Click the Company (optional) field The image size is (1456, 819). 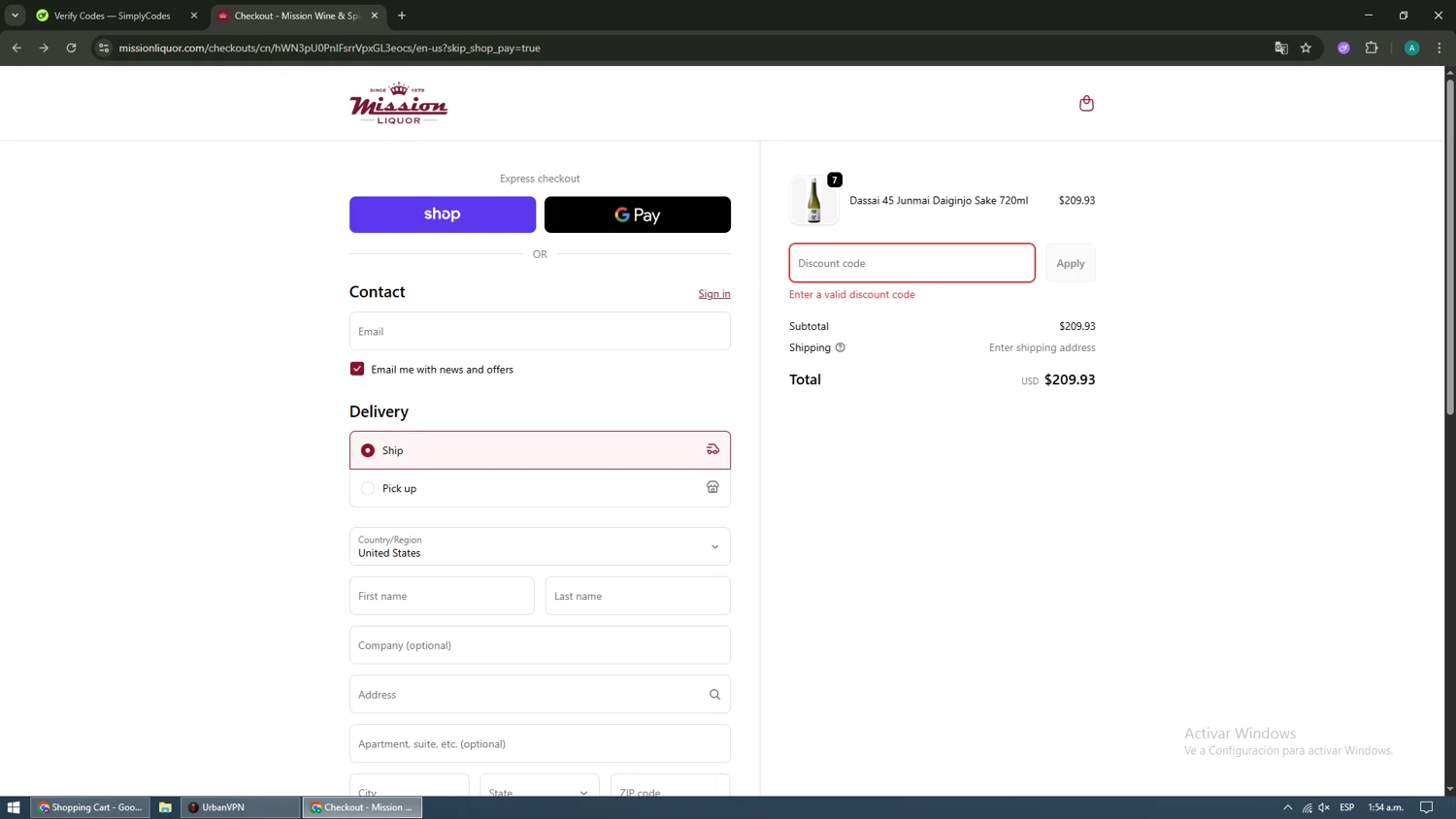click(x=540, y=645)
